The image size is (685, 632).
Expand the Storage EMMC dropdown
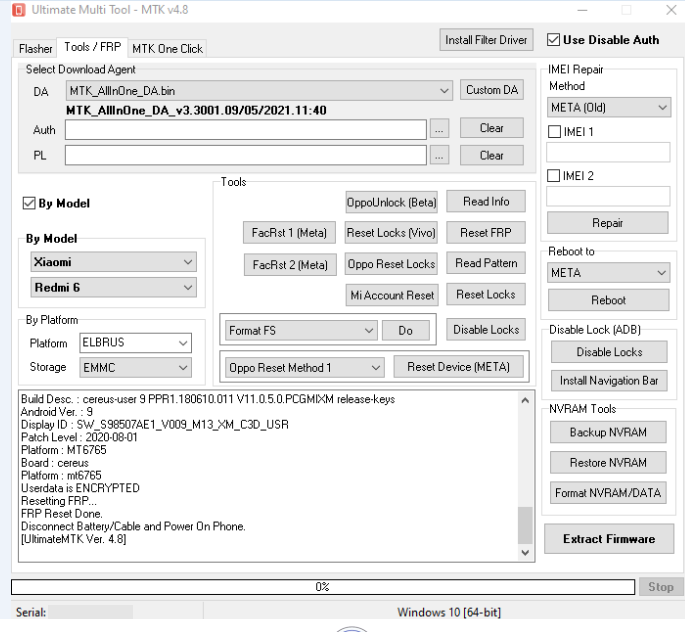tap(135, 367)
